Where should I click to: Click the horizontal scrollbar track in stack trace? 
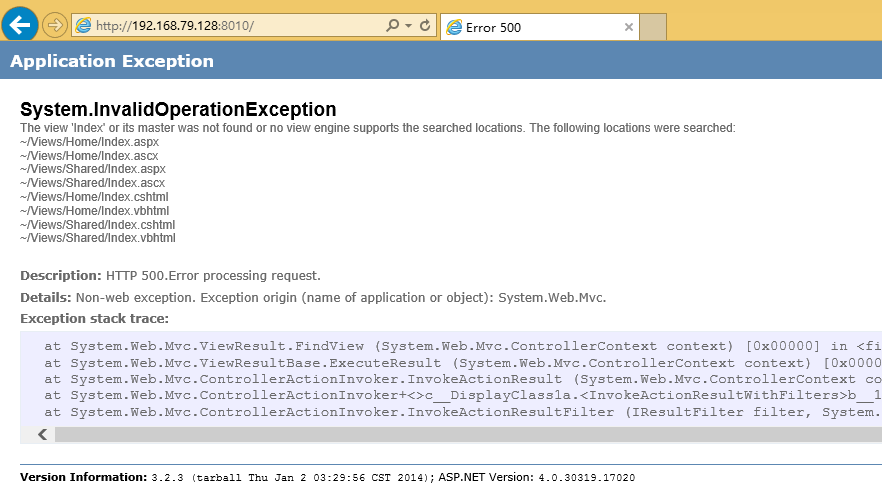pos(468,434)
